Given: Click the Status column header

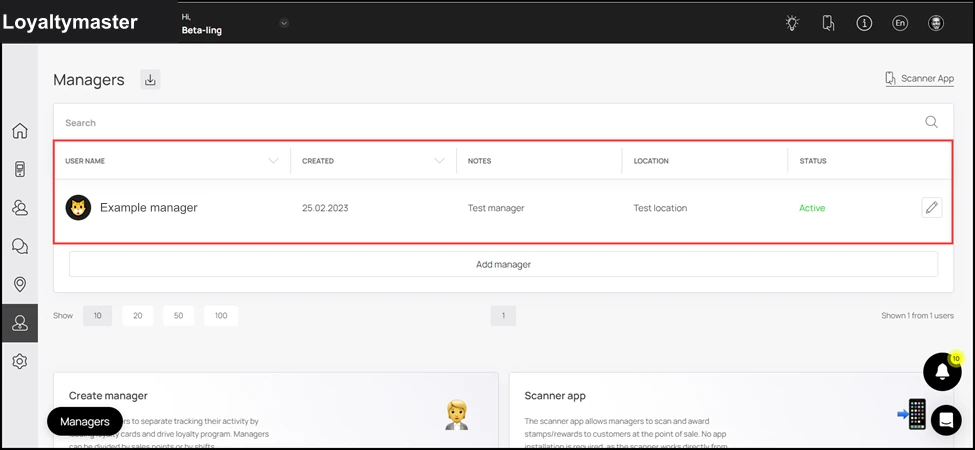Looking at the screenshot, I should click(x=813, y=161).
